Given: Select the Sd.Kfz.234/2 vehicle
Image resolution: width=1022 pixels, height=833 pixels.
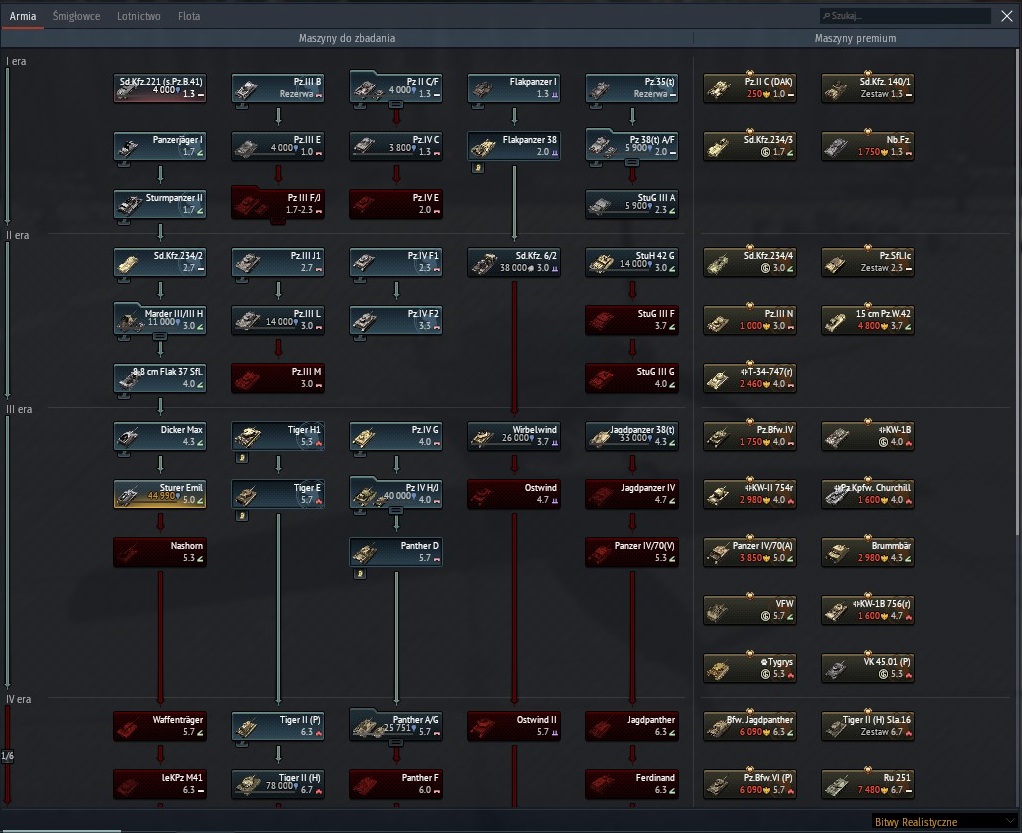Looking at the screenshot, I should (160, 262).
